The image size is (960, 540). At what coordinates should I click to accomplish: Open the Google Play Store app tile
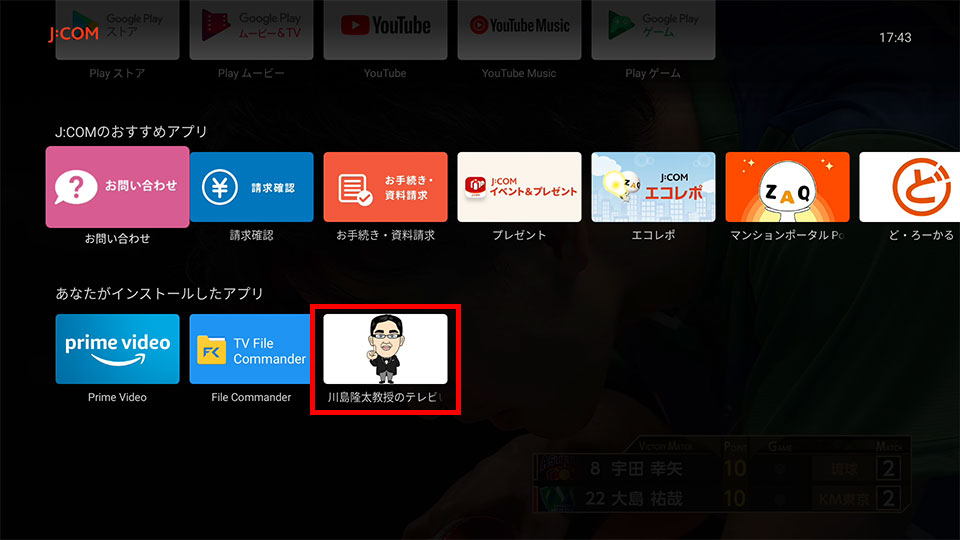pyautogui.click(x=117, y=29)
